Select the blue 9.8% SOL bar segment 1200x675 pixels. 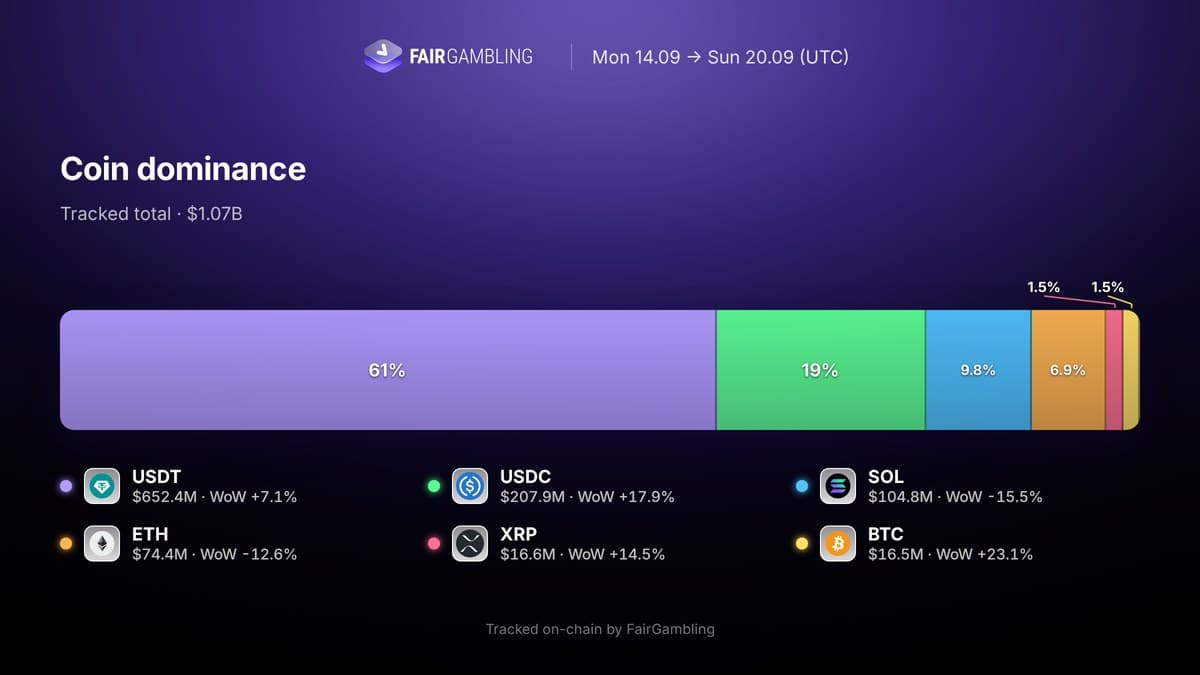point(978,370)
